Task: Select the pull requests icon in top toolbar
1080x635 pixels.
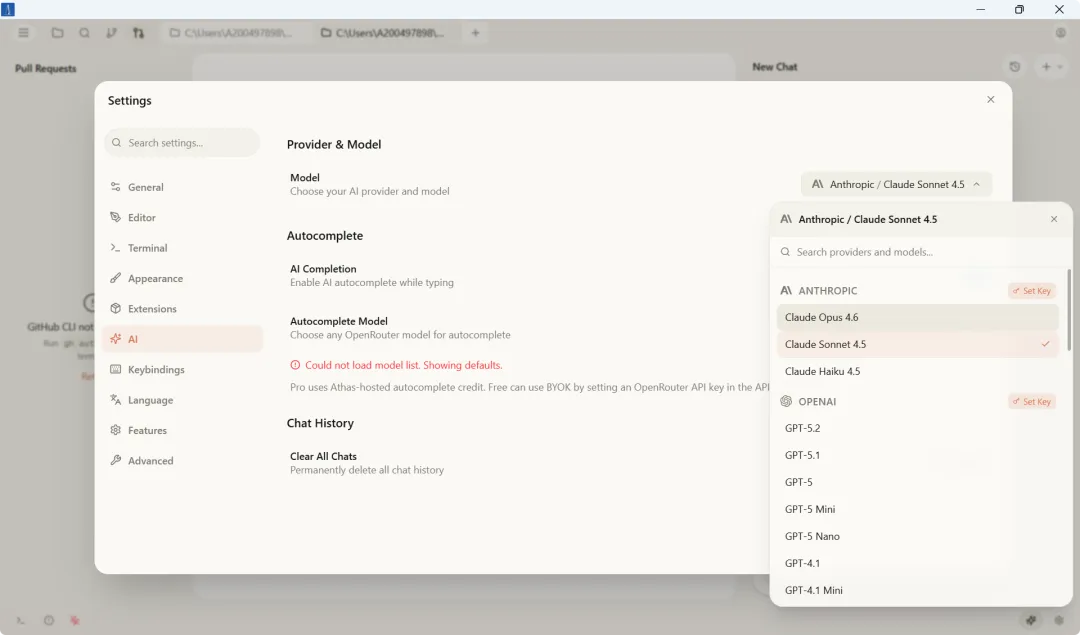Action: pos(138,32)
